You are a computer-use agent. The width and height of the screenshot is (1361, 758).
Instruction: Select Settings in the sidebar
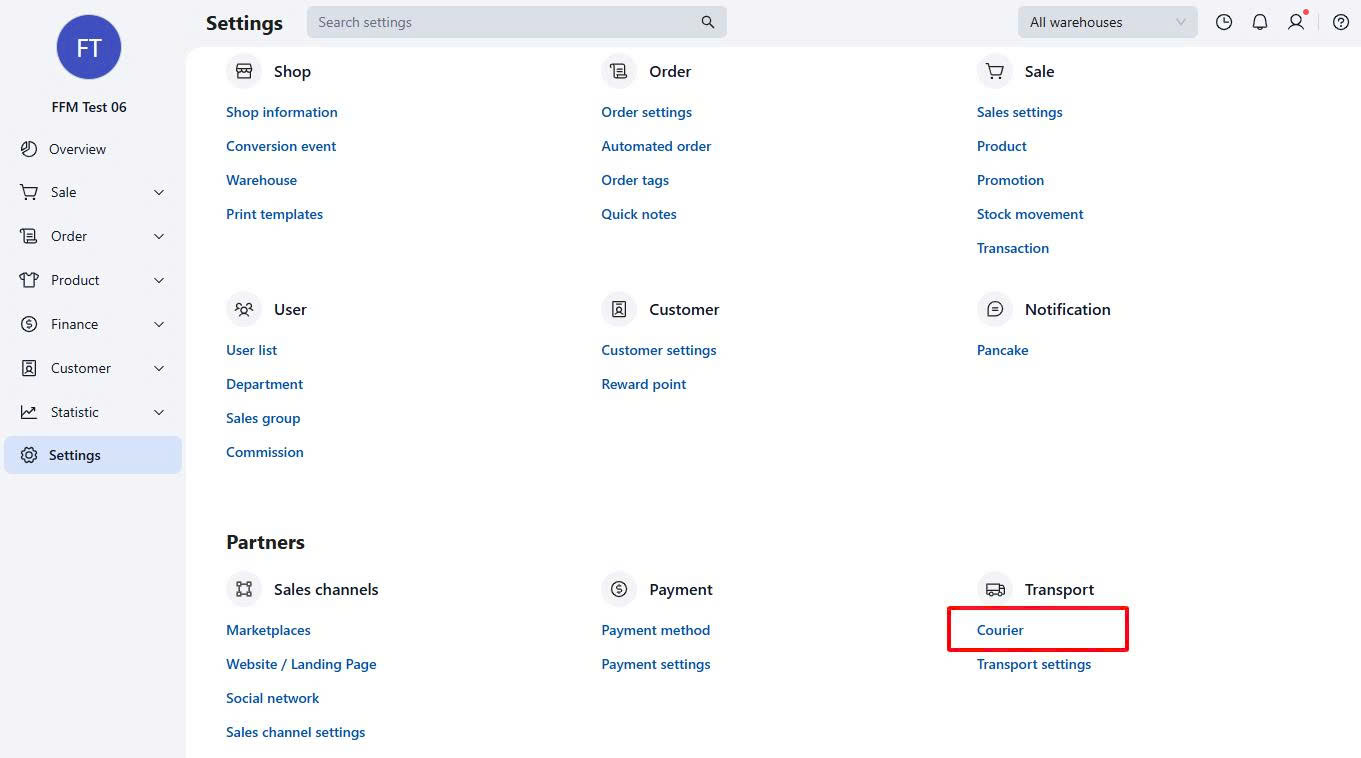click(x=75, y=455)
